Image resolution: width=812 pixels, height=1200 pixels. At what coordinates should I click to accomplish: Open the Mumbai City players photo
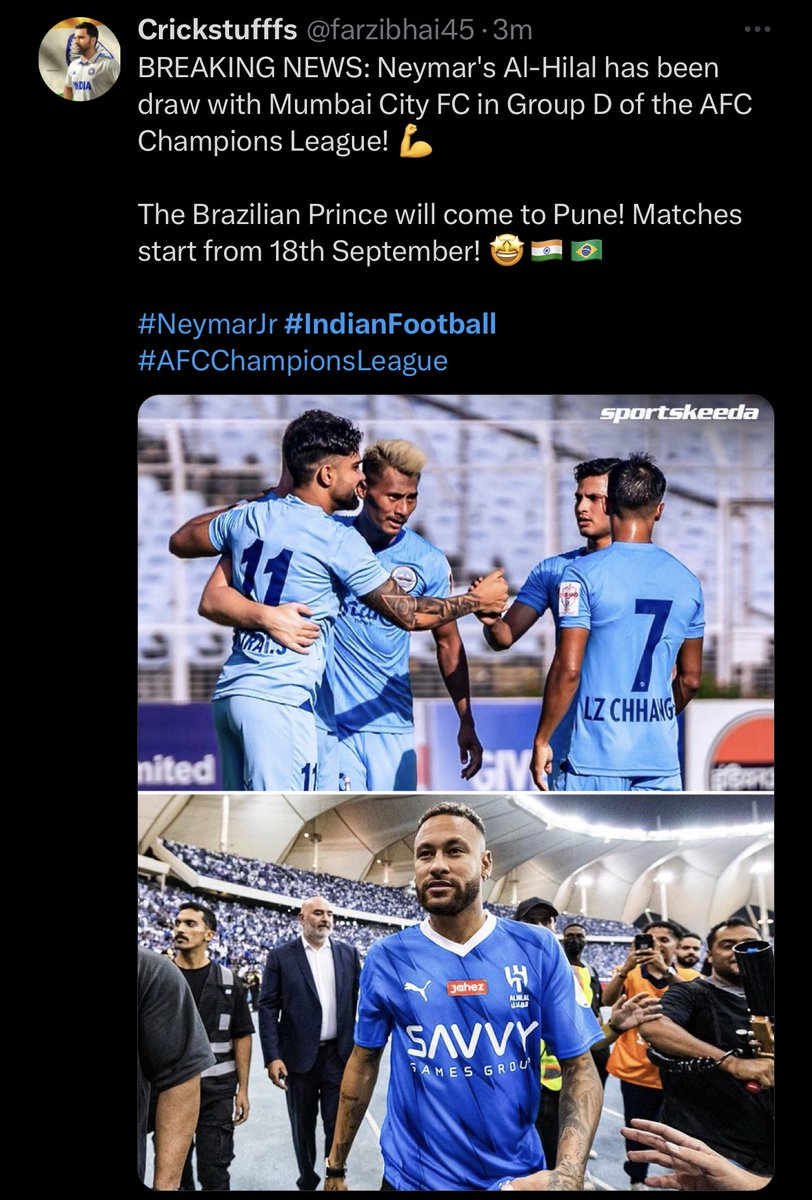[455, 592]
